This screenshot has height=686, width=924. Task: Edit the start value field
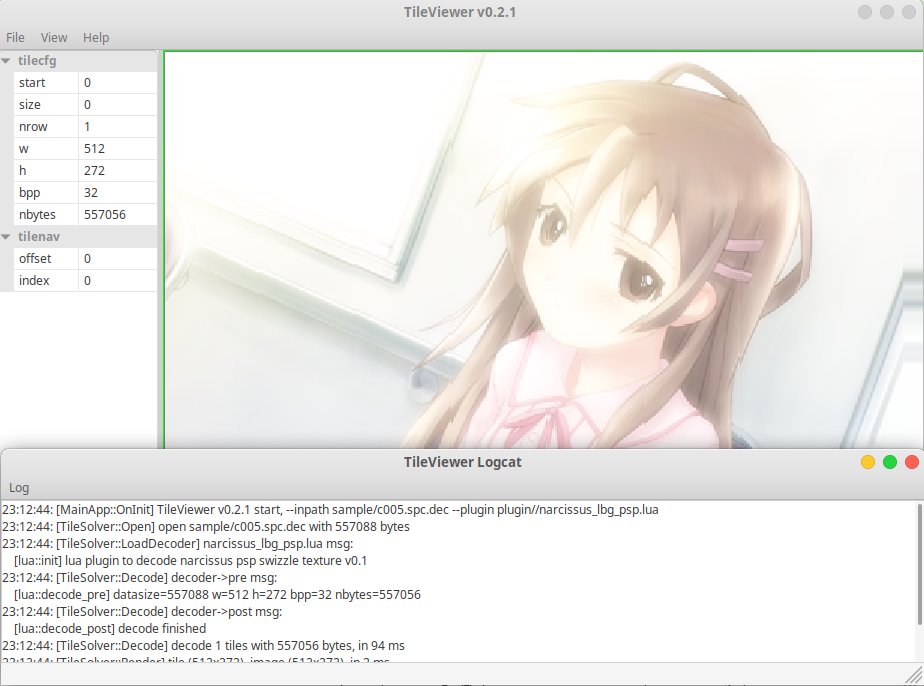point(118,83)
